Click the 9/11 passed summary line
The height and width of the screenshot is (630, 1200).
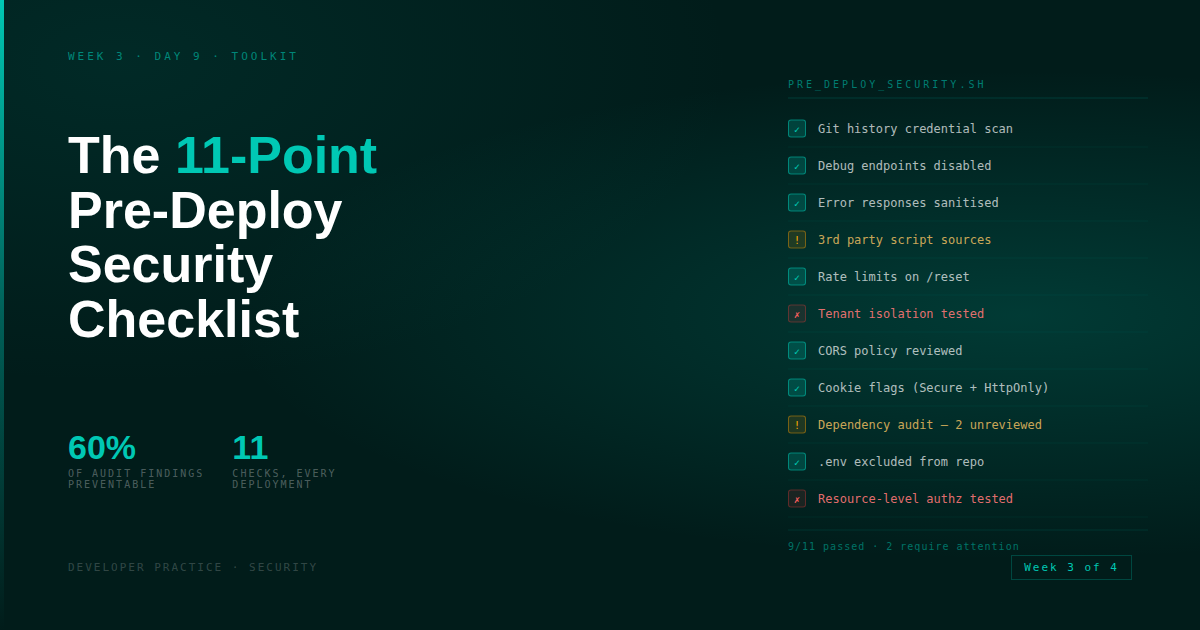(x=903, y=547)
